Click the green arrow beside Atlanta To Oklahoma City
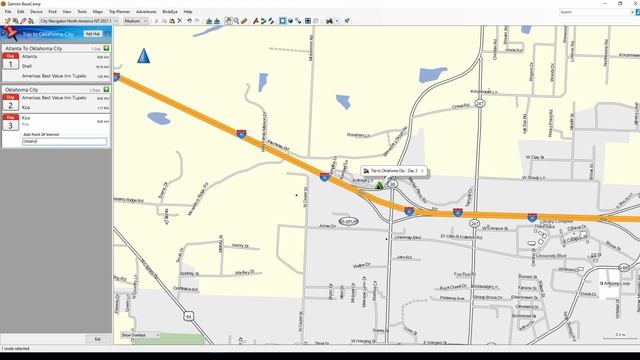 (x=107, y=48)
